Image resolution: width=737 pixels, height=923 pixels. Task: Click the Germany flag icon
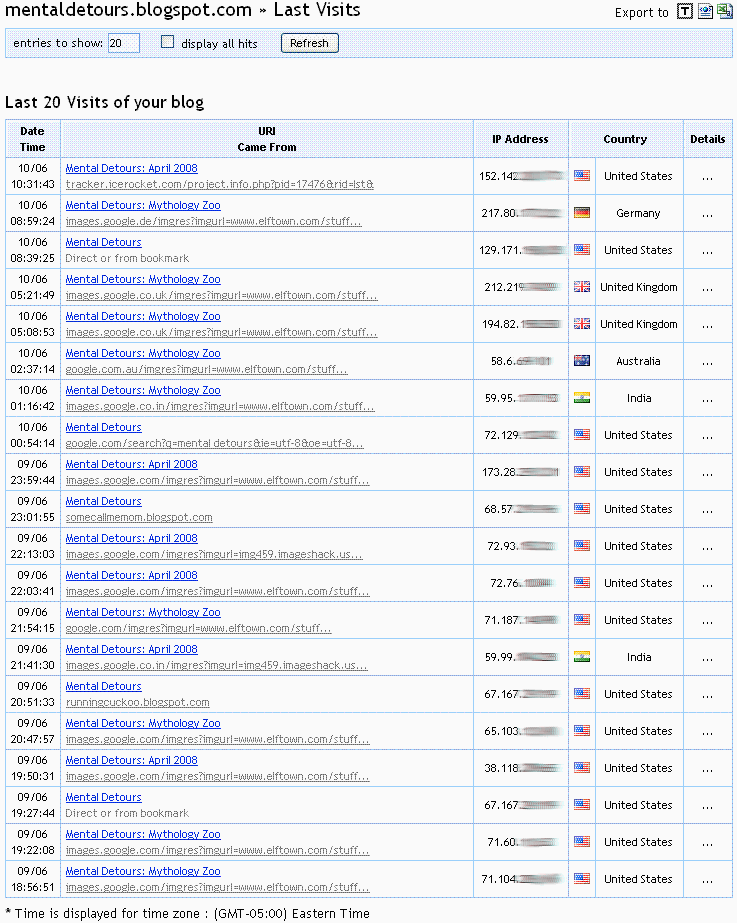pyautogui.click(x=582, y=213)
